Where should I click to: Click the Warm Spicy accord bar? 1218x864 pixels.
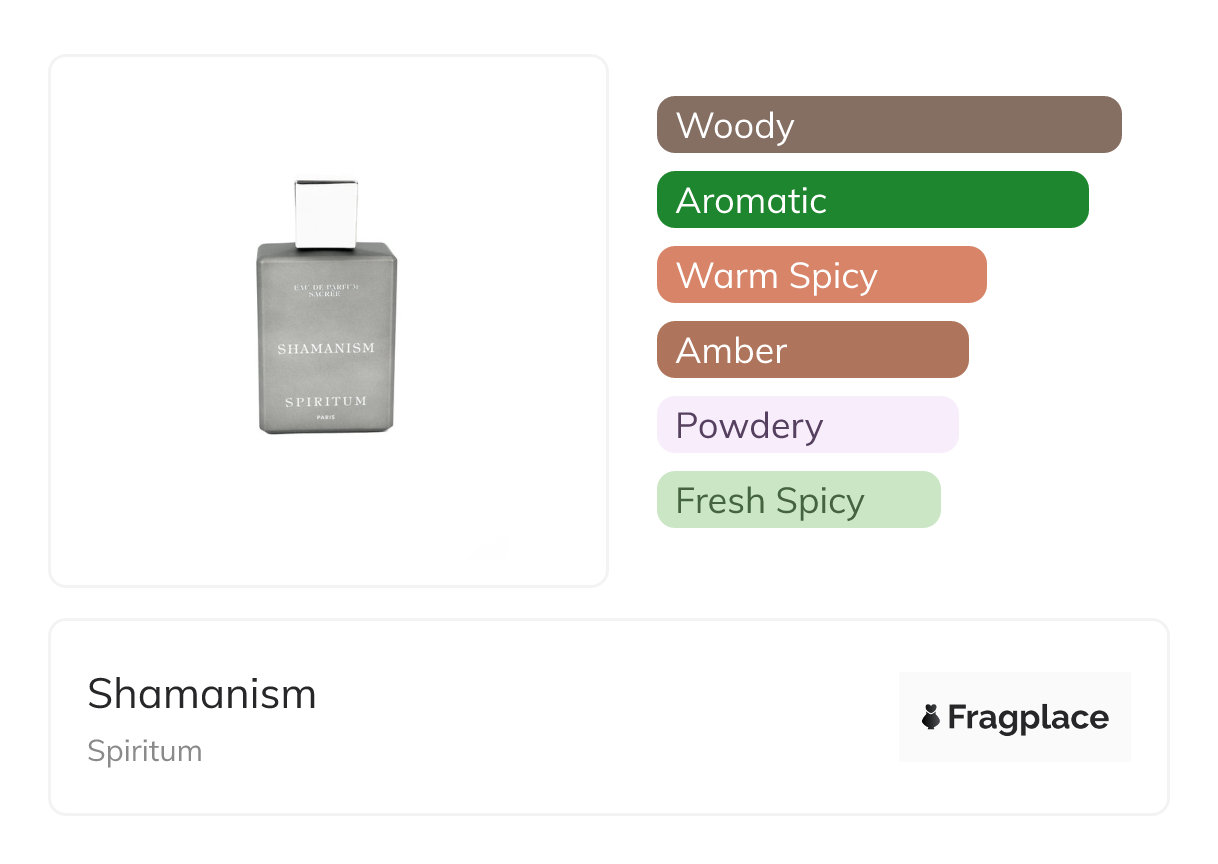tap(821, 275)
